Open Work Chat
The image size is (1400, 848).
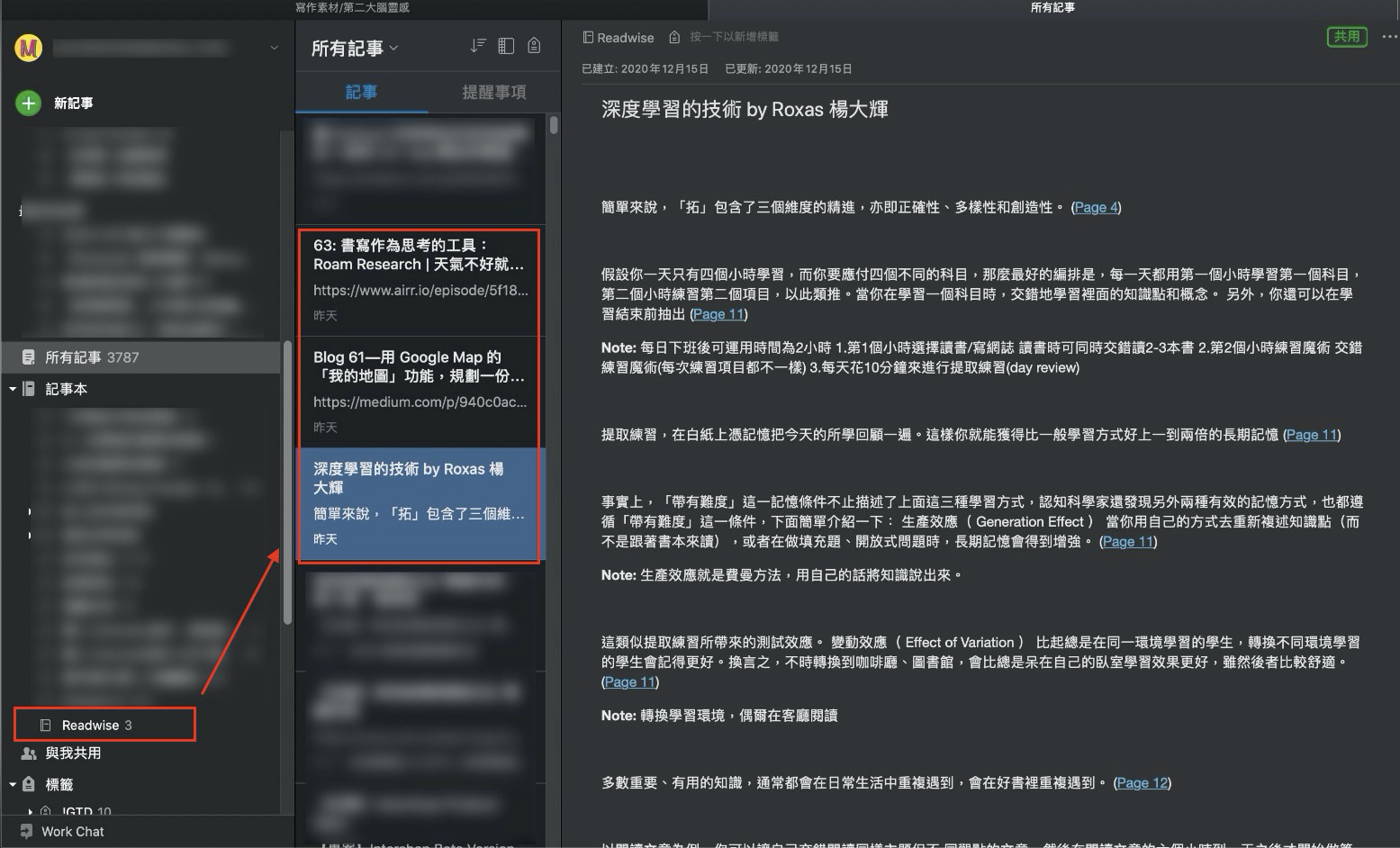point(73,832)
